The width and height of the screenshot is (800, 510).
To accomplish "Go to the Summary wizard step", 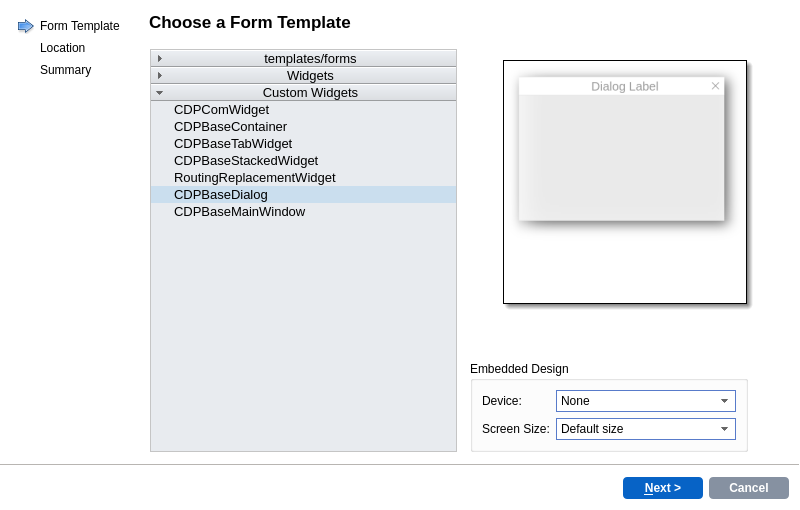I will pyautogui.click(x=65, y=70).
